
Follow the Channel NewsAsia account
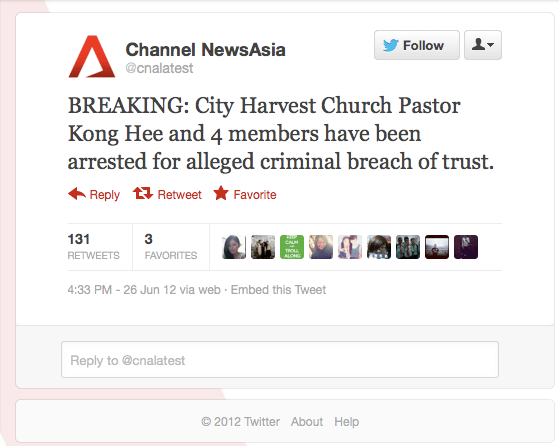coord(417,45)
